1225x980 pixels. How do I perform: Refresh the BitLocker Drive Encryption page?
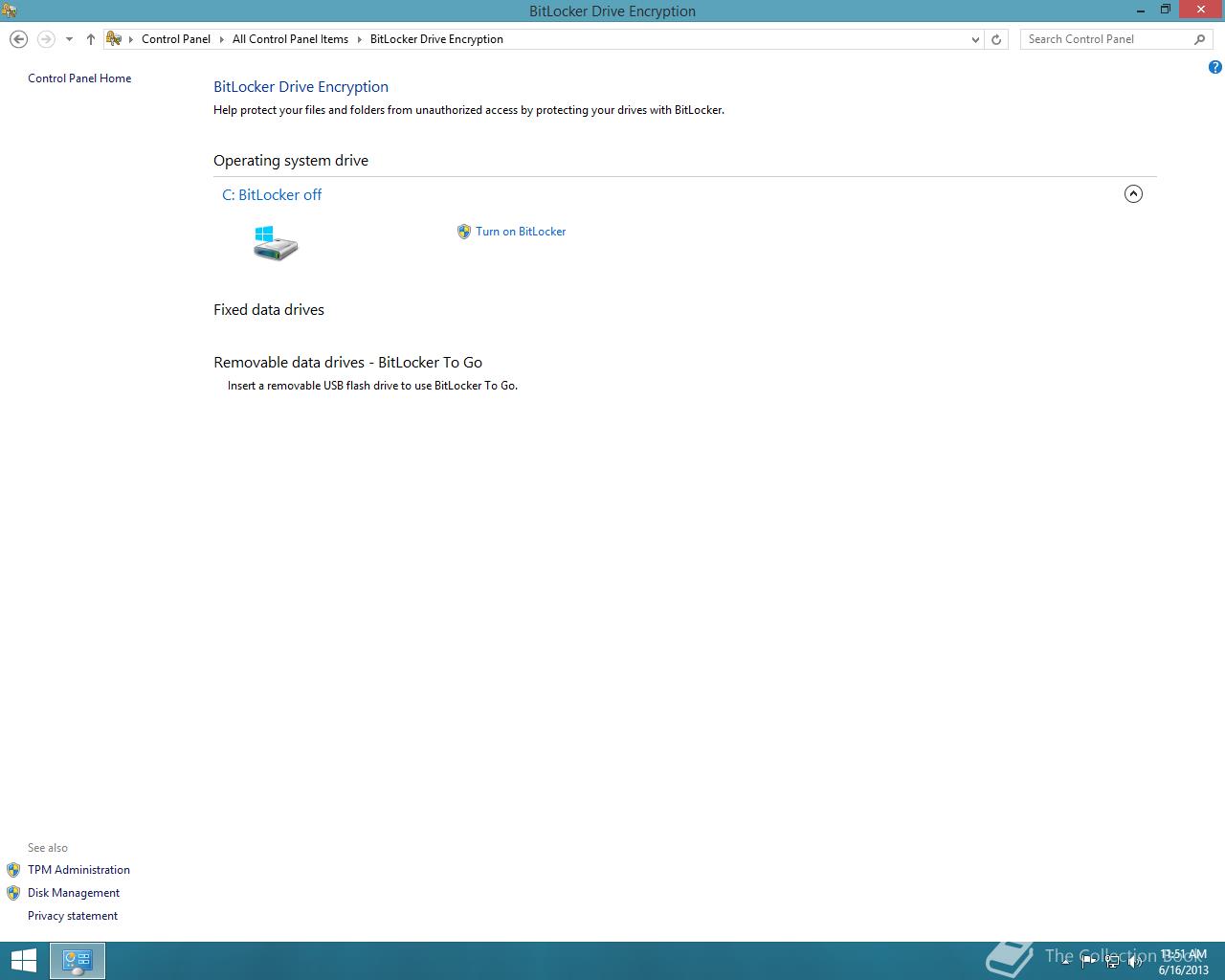(x=996, y=39)
